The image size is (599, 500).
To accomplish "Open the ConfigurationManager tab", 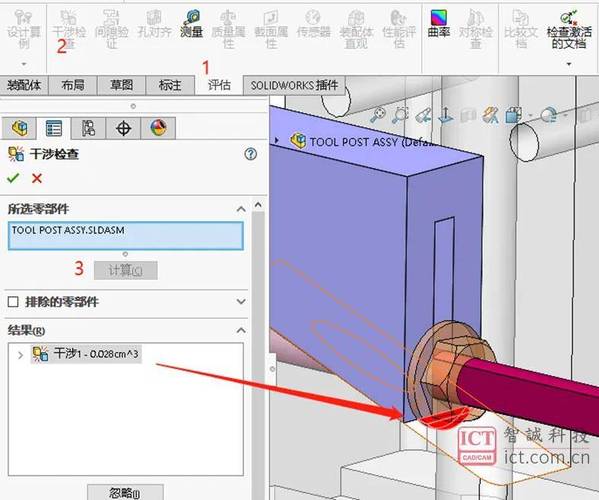I will pyautogui.click(x=88, y=128).
